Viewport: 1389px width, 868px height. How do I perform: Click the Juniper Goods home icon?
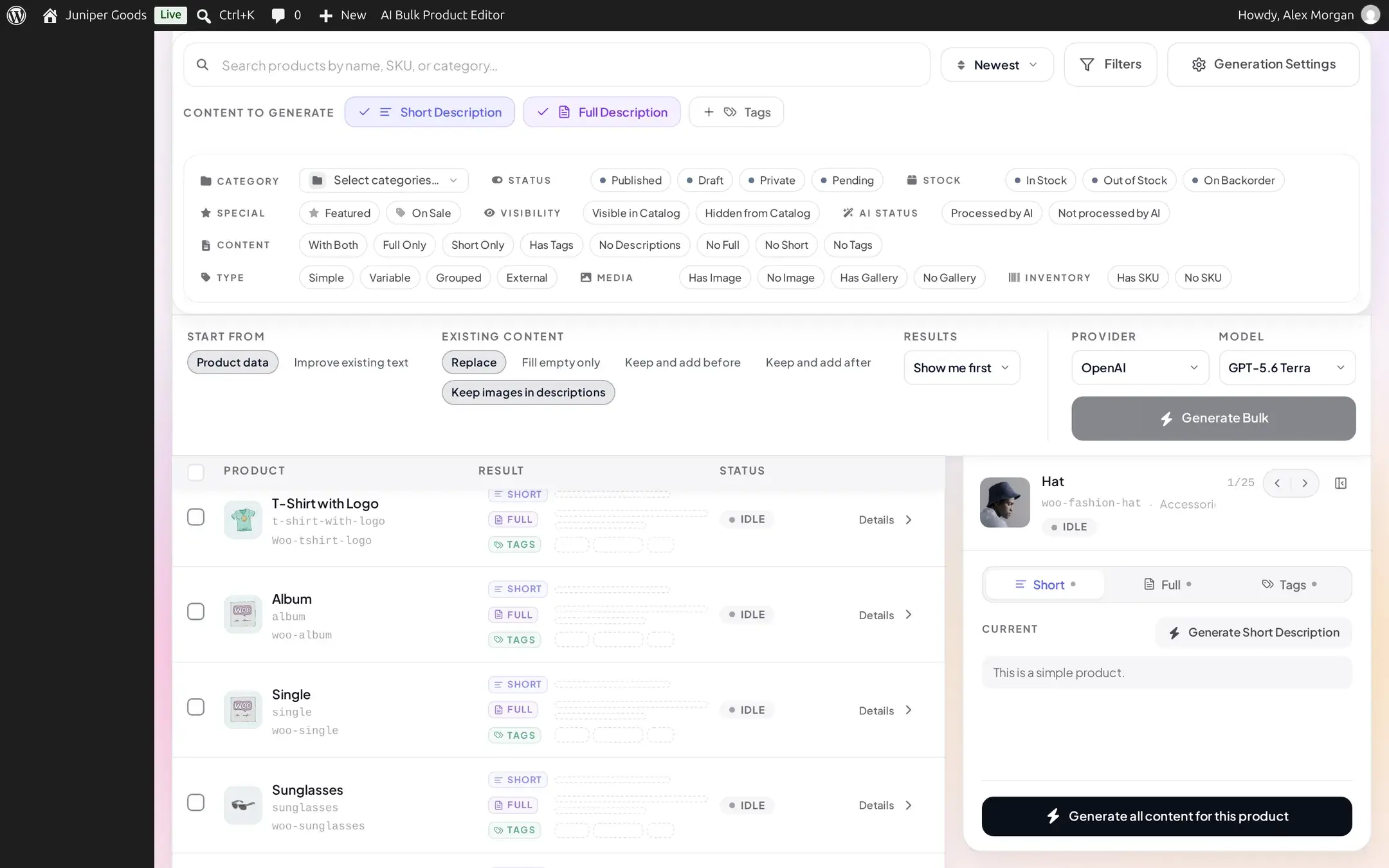50,15
